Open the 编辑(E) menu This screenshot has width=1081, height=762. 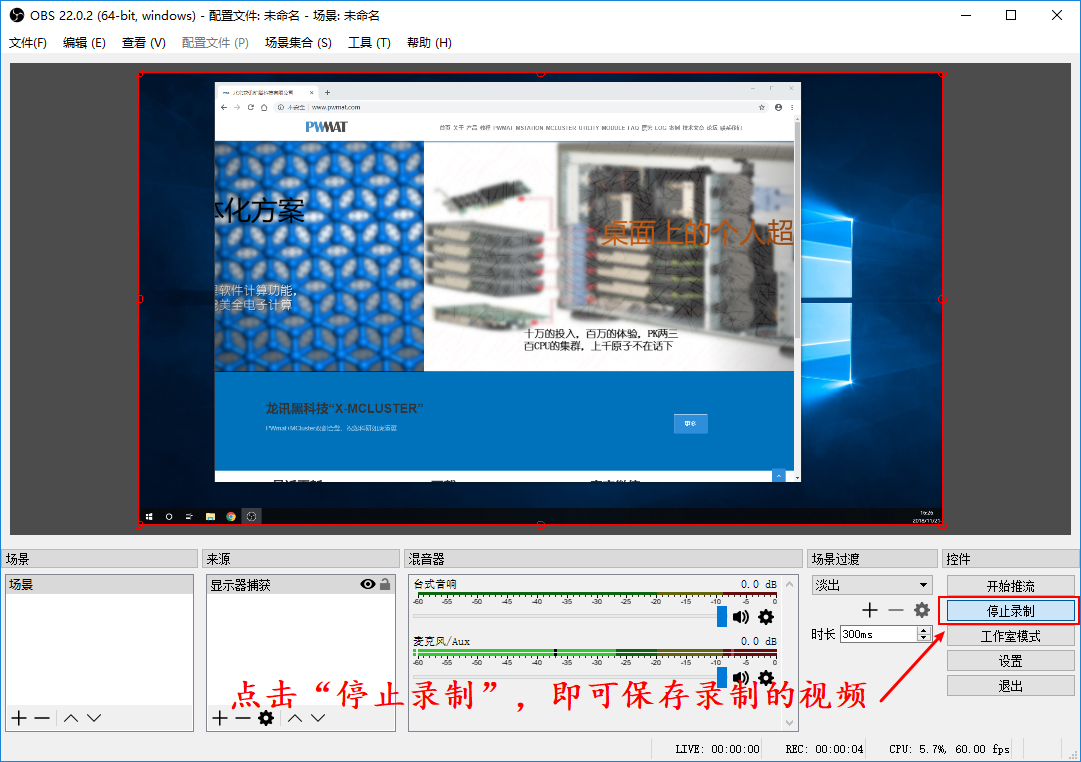(84, 43)
